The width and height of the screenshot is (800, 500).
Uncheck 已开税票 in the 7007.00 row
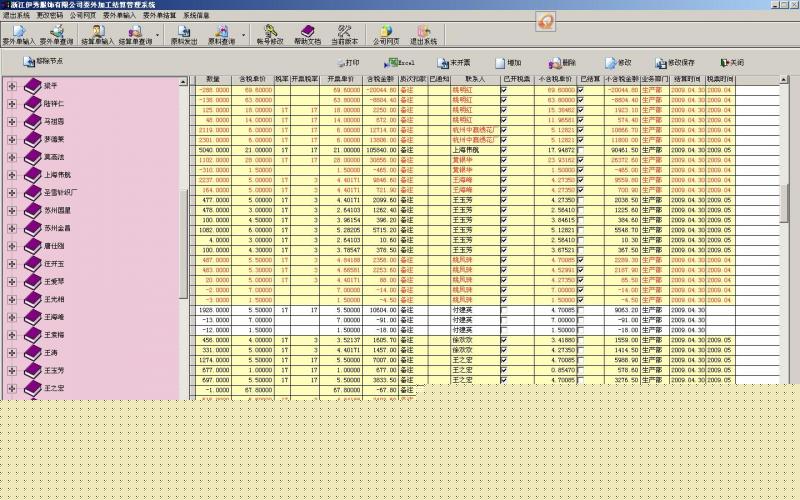point(504,360)
